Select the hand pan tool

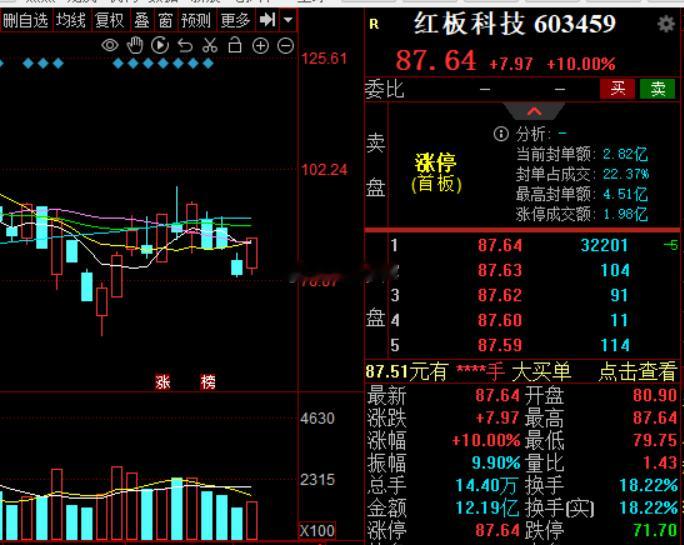[x=135, y=45]
